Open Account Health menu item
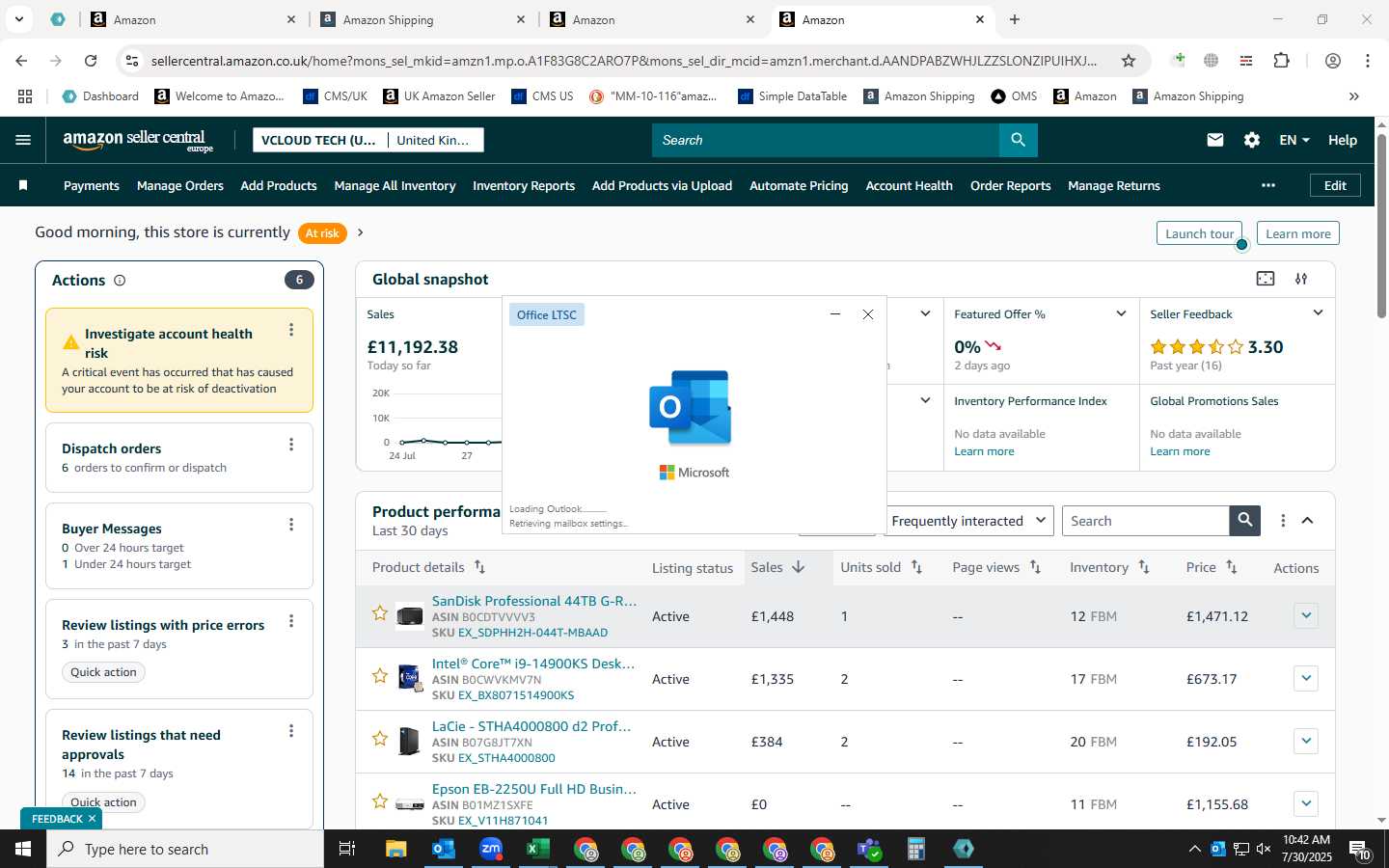1389x868 pixels. pyautogui.click(x=909, y=185)
